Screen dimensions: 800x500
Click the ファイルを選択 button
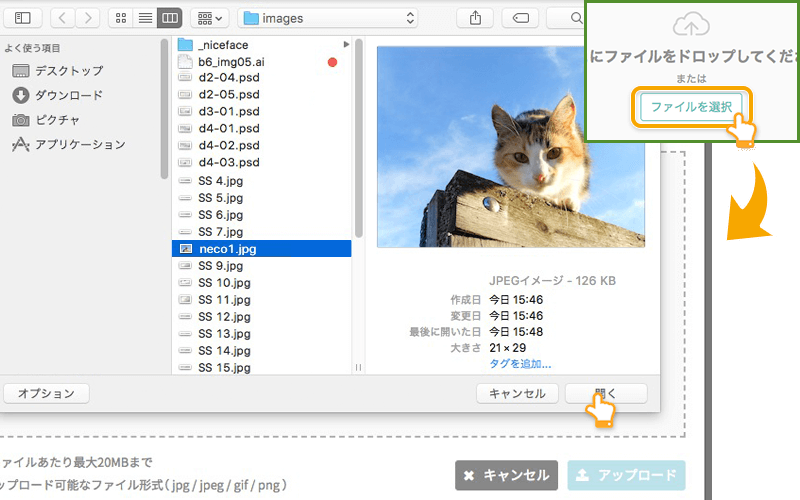[x=691, y=106]
